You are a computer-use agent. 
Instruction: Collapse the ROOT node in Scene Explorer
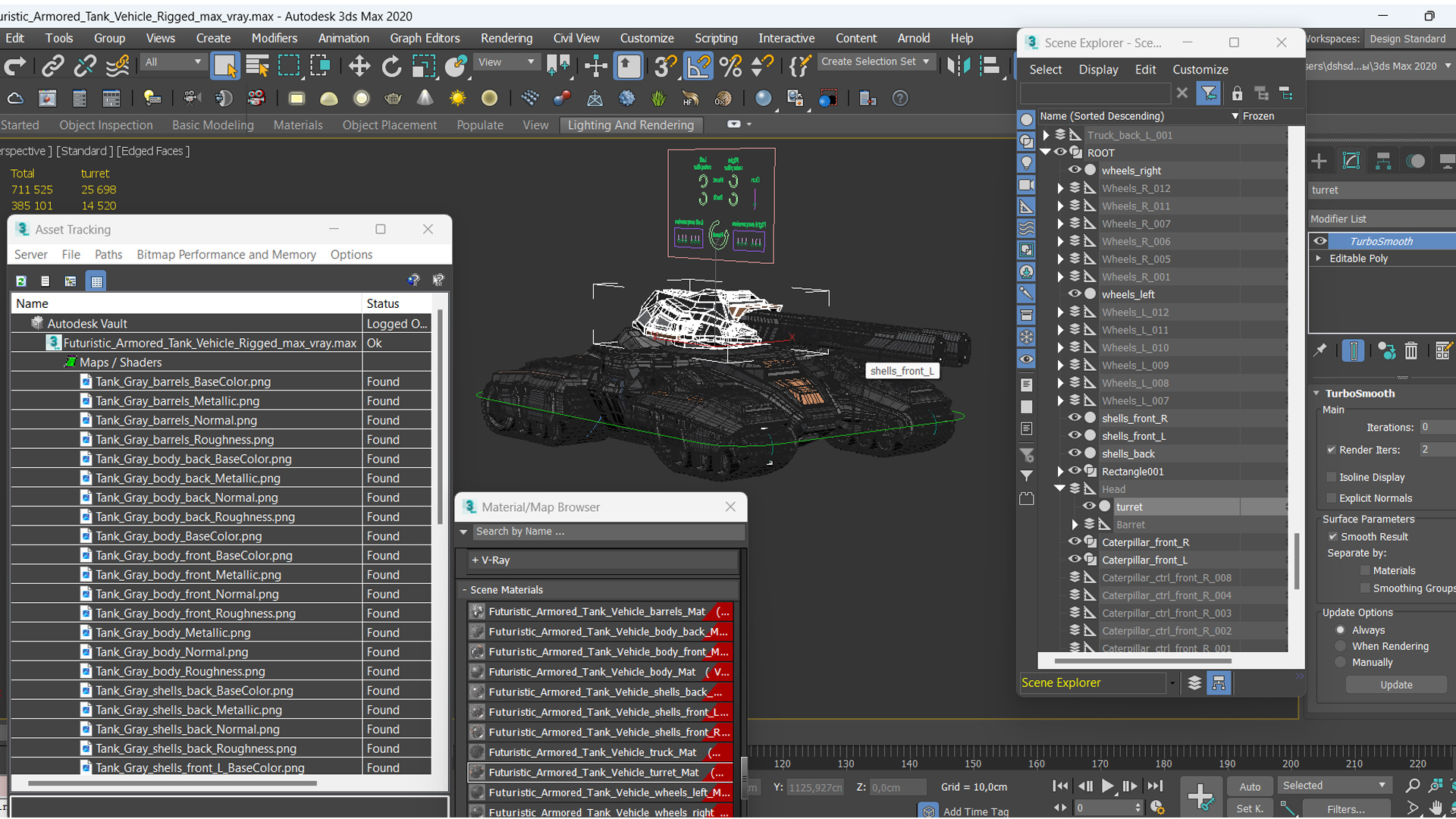1046,152
